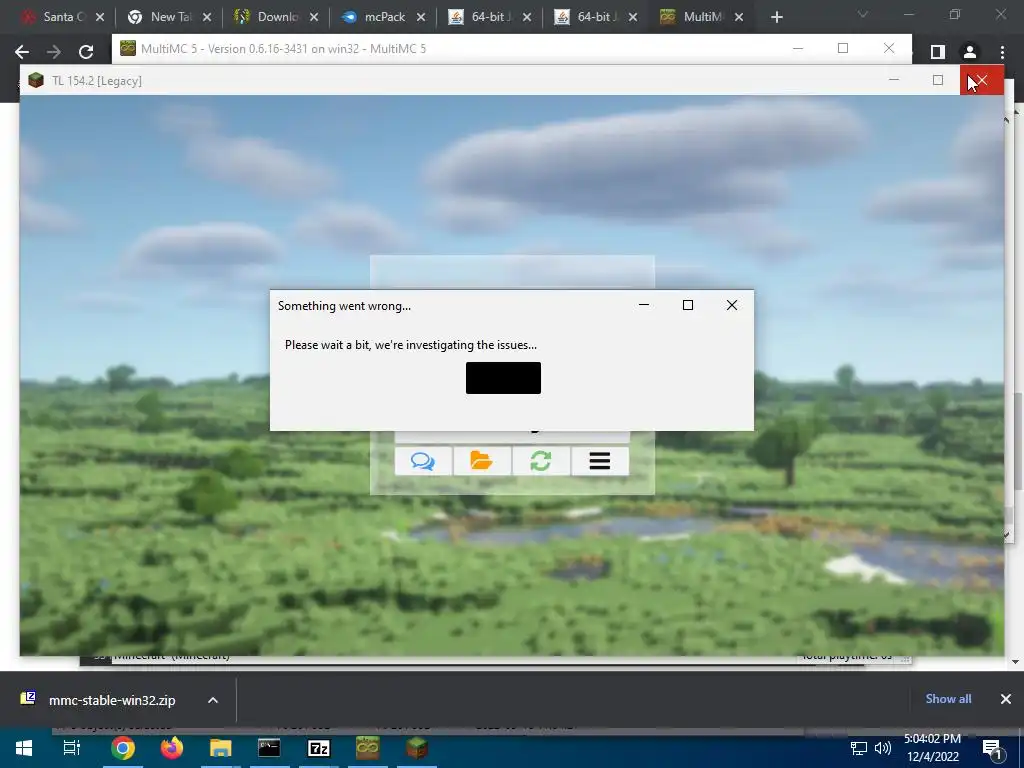
Task: Click the network icon in system tray
Action: coord(859,748)
